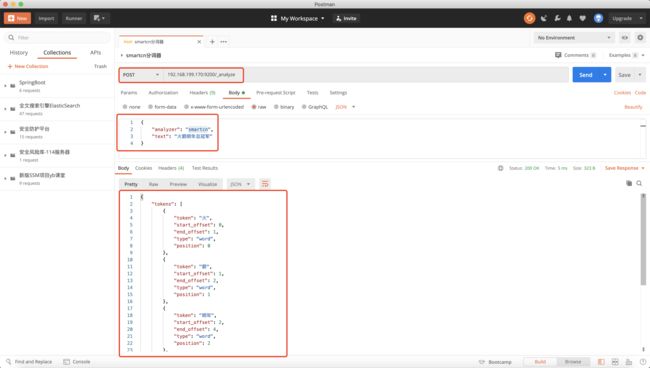
Task: Click the blue Send button
Action: click(585, 75)
